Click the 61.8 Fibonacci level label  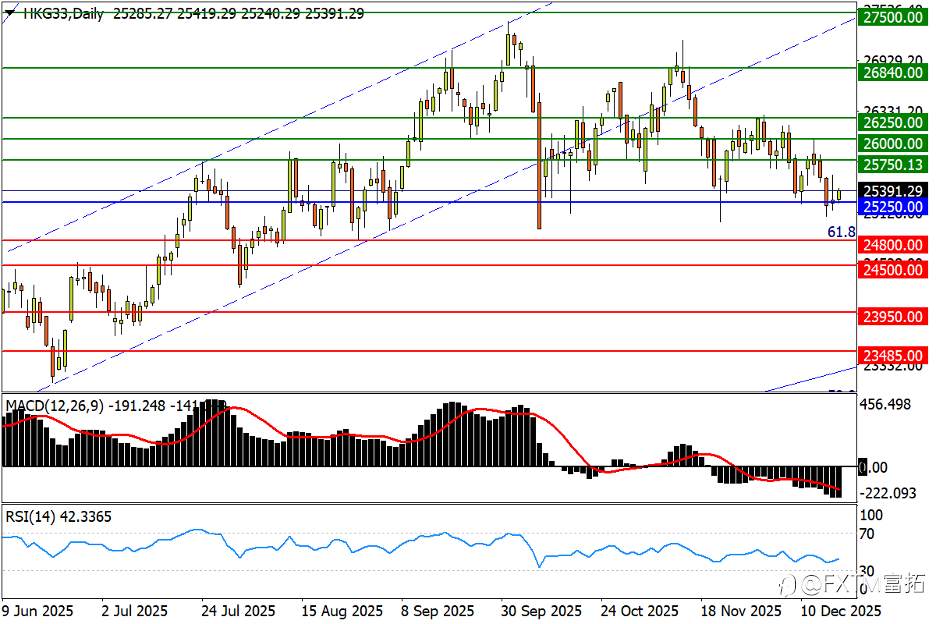[x=841, y=232]
